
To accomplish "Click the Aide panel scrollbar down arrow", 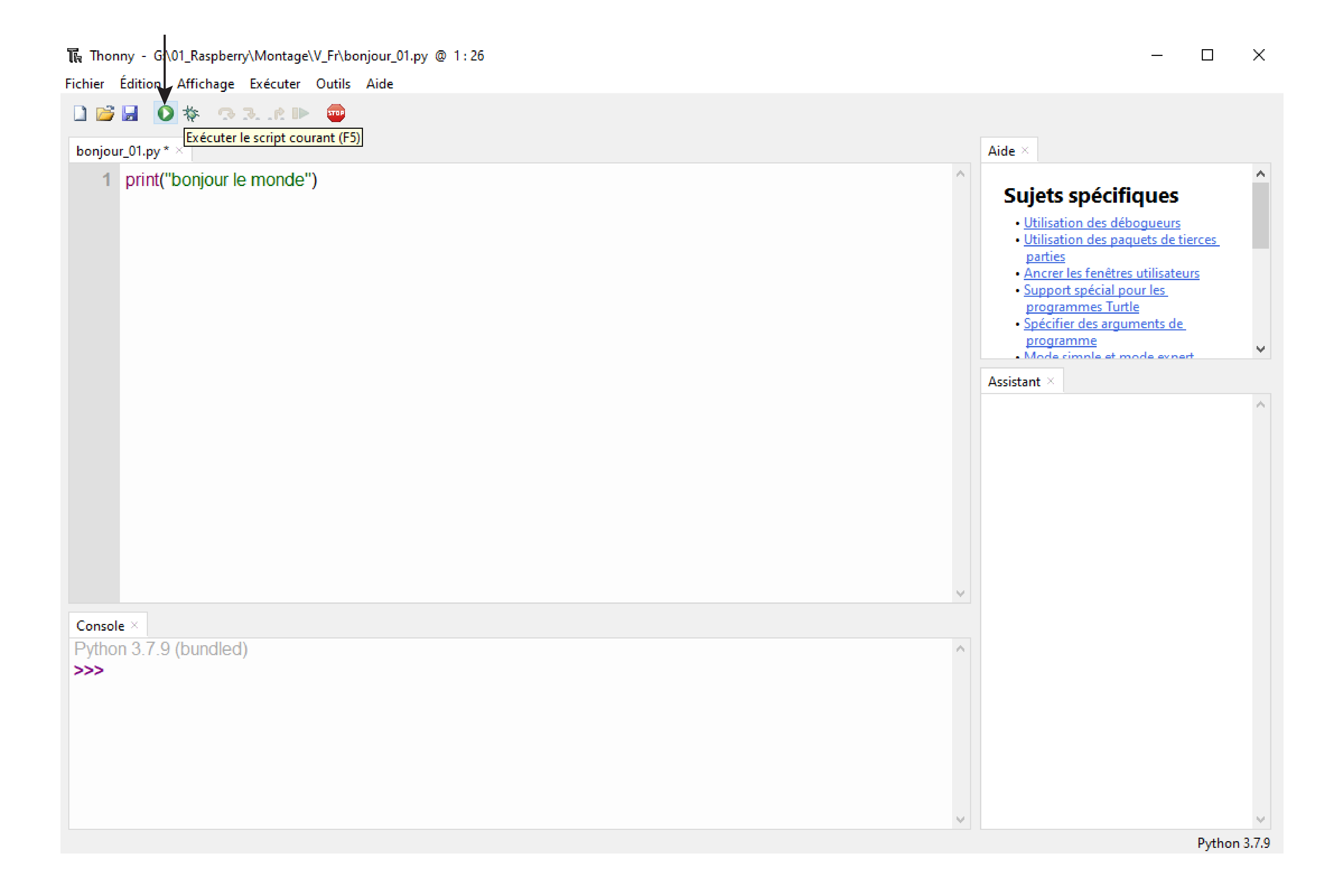I will click(x=1261, y=349).
